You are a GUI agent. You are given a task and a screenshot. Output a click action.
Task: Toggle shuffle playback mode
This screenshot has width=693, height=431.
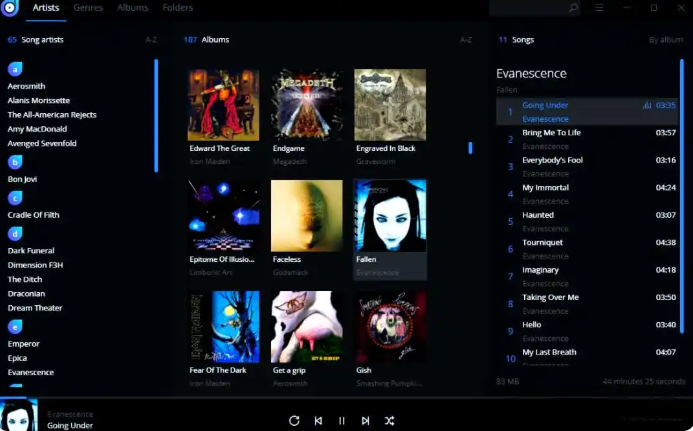[390, 421]
